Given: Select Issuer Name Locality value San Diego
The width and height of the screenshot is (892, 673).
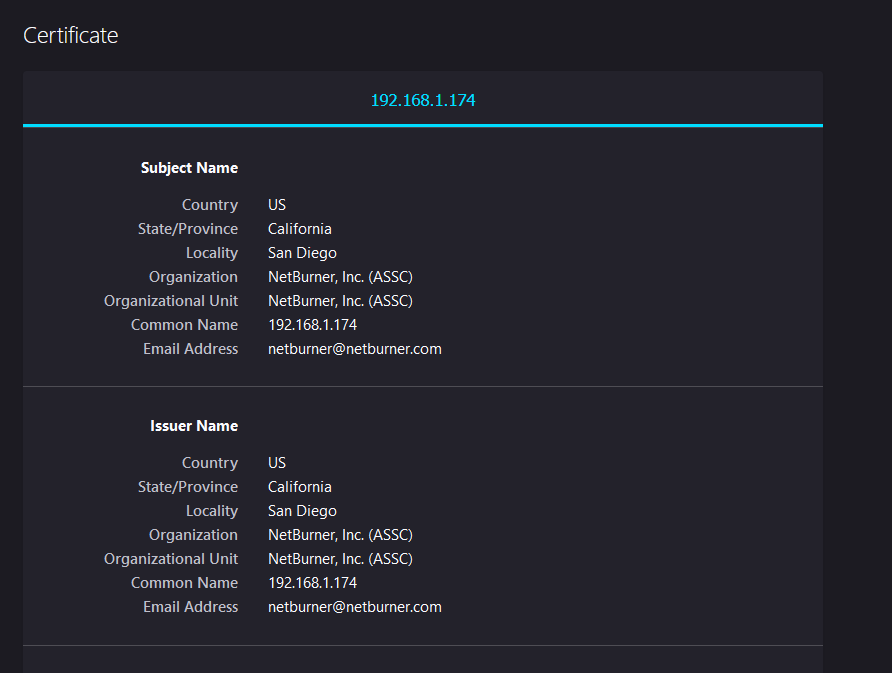Looking at the screenshot, I should pyautogui.click(x=302, y=511).
